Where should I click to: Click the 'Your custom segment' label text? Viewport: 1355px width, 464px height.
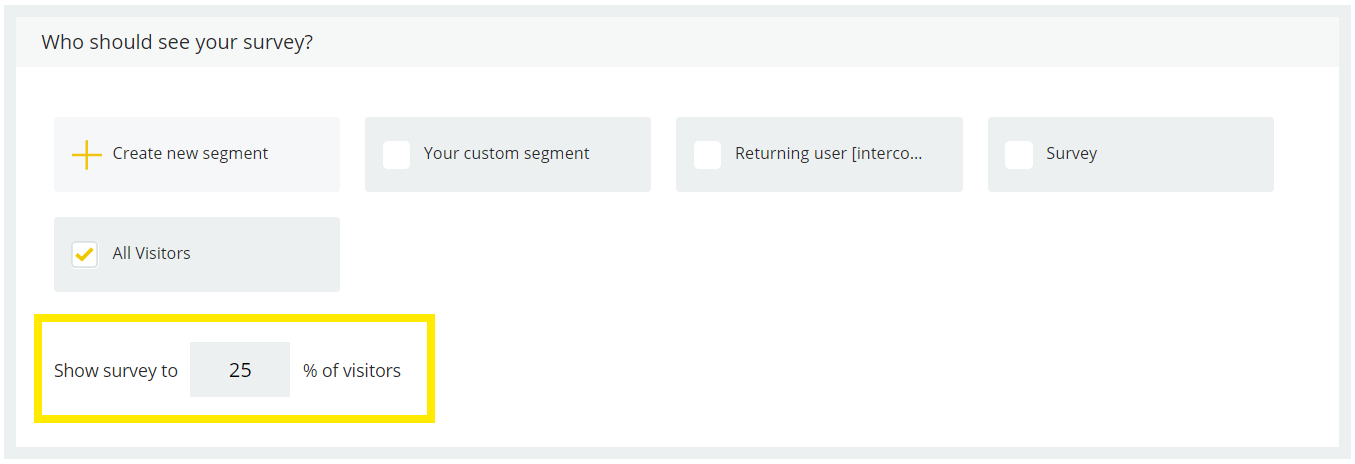click(x=506, y=153)
